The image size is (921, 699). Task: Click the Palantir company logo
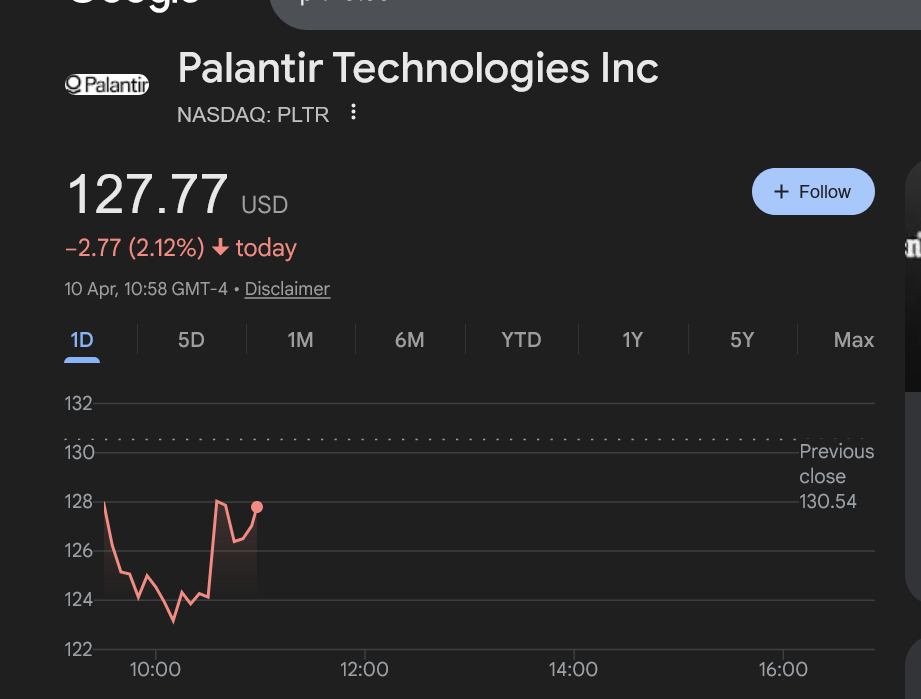tap(107, 85)
